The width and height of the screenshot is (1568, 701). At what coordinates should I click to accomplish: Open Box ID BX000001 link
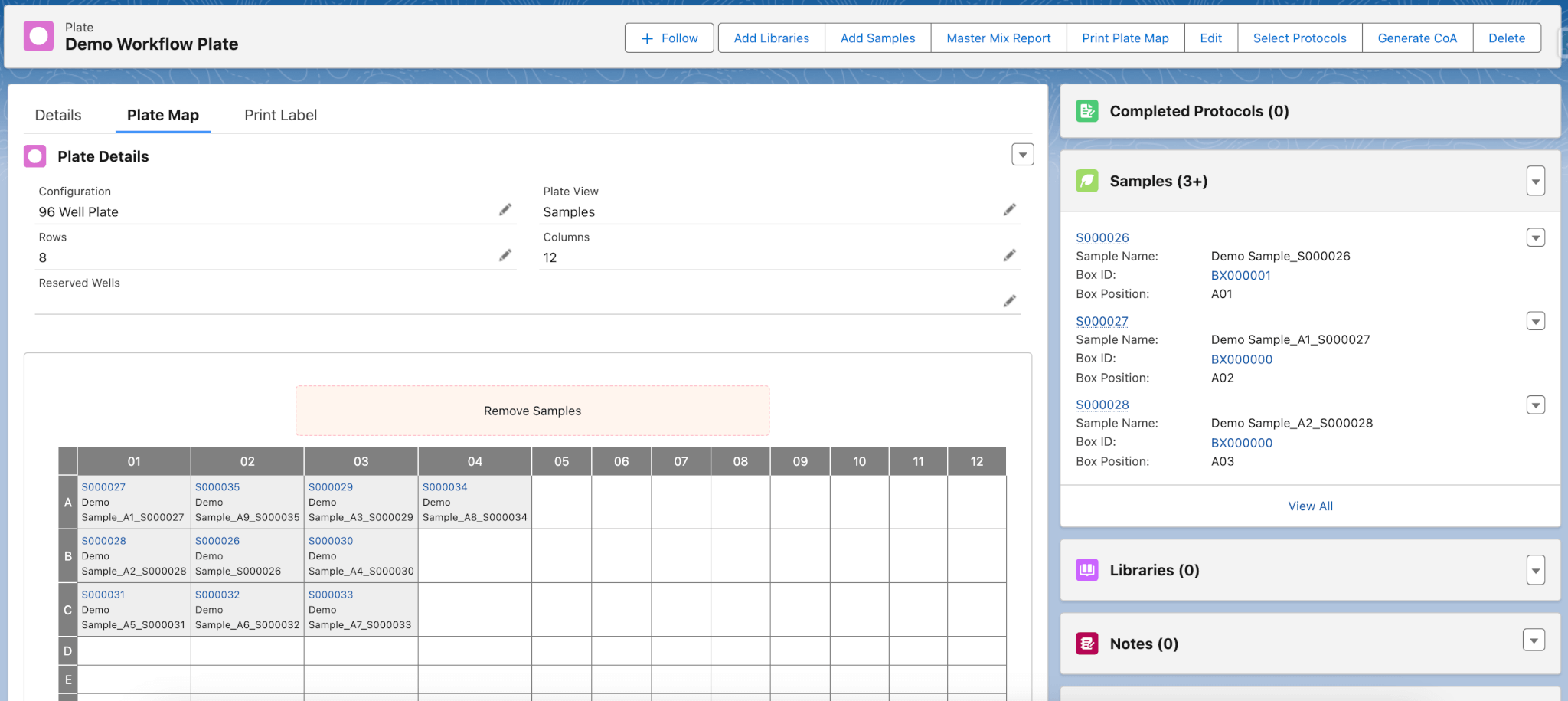coord(1241,275)
